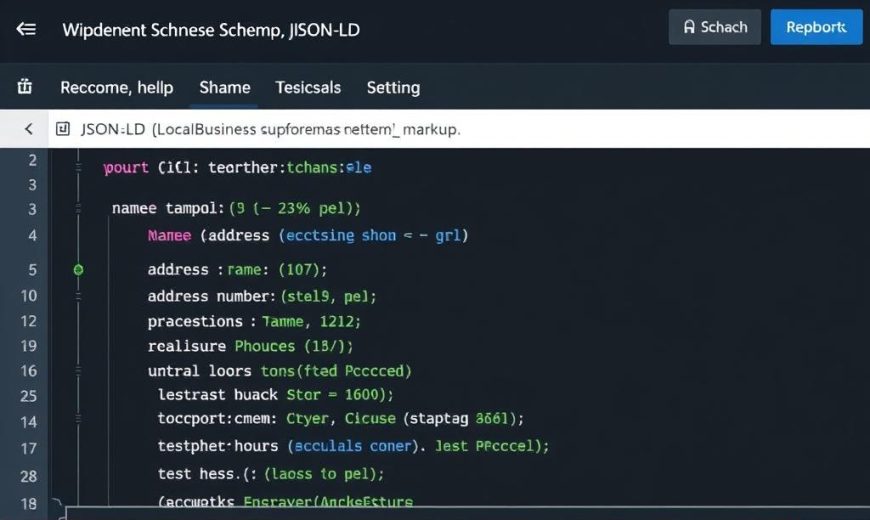870x520 pixels.
Task: Click the back arrow menu icon
Action: 26,29
